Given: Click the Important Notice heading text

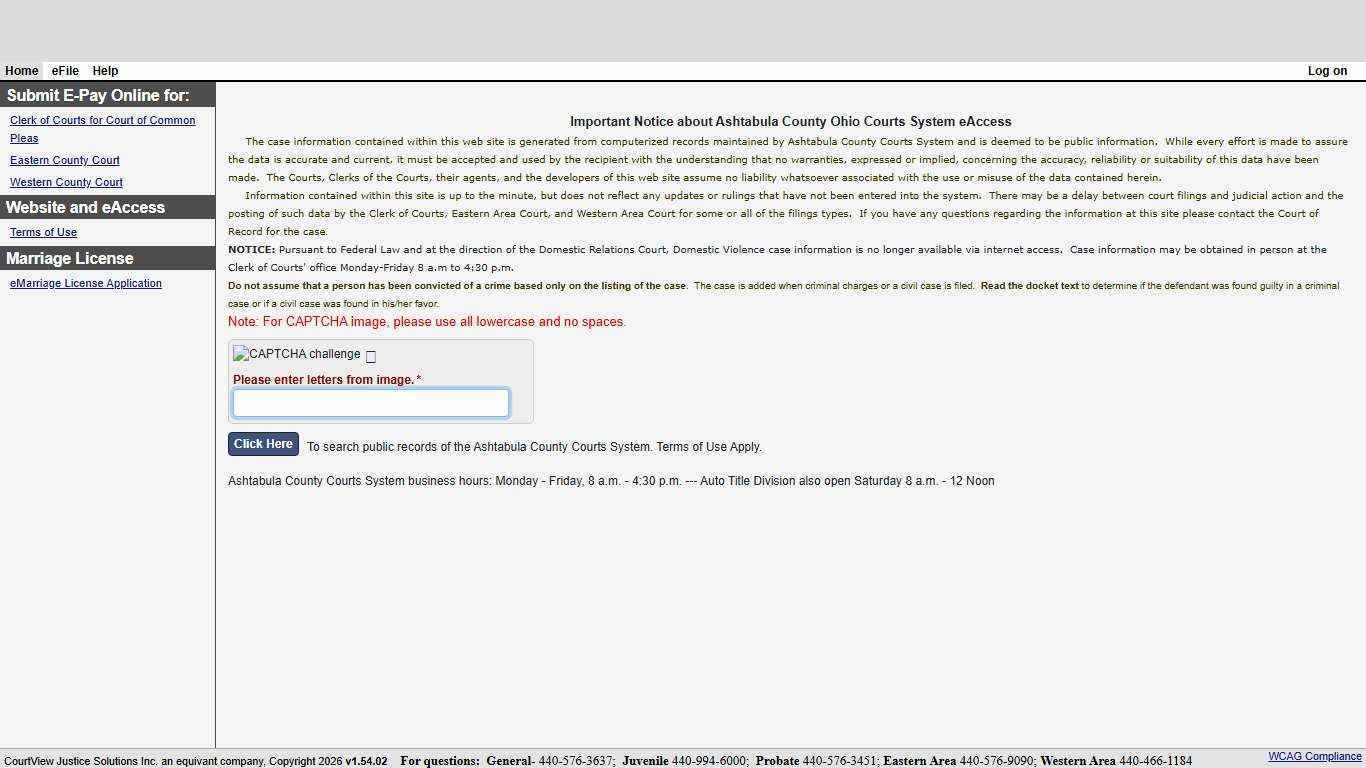Looking at the screenshot, I should [790, 122].
